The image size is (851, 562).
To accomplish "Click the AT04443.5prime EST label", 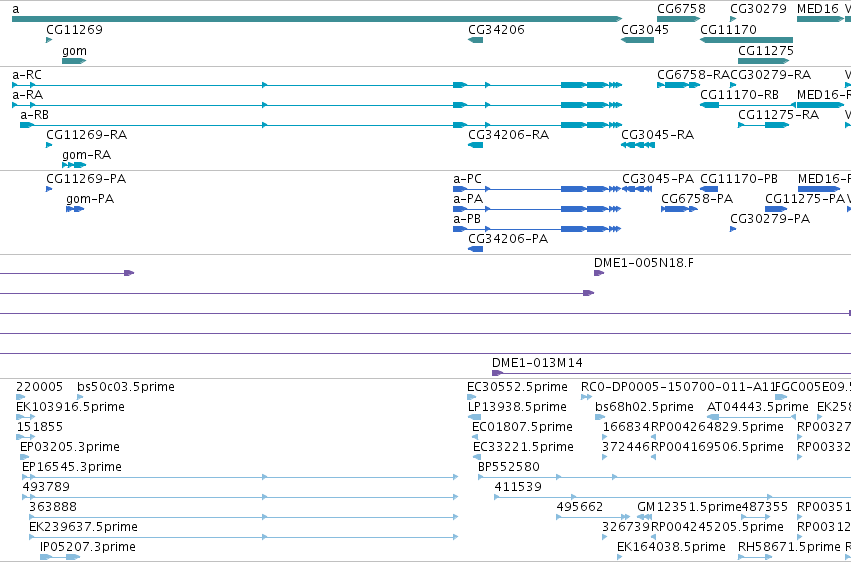I will [758, 407].
